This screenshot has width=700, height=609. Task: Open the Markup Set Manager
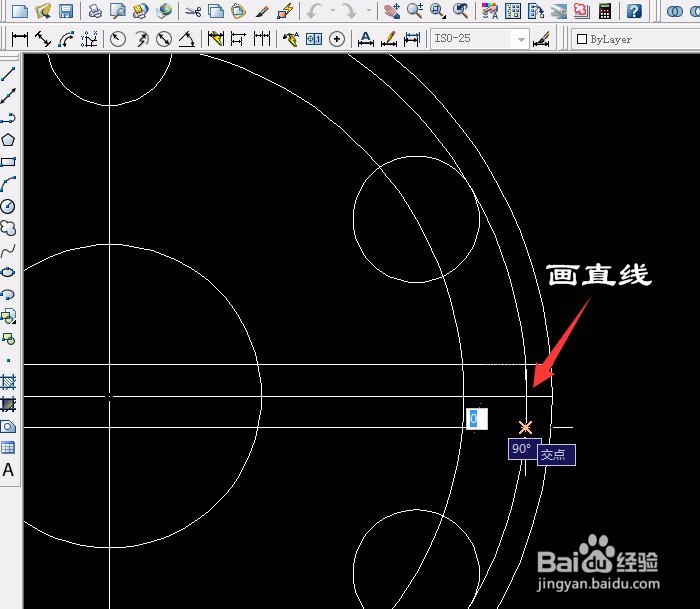(x=582, y=11)
